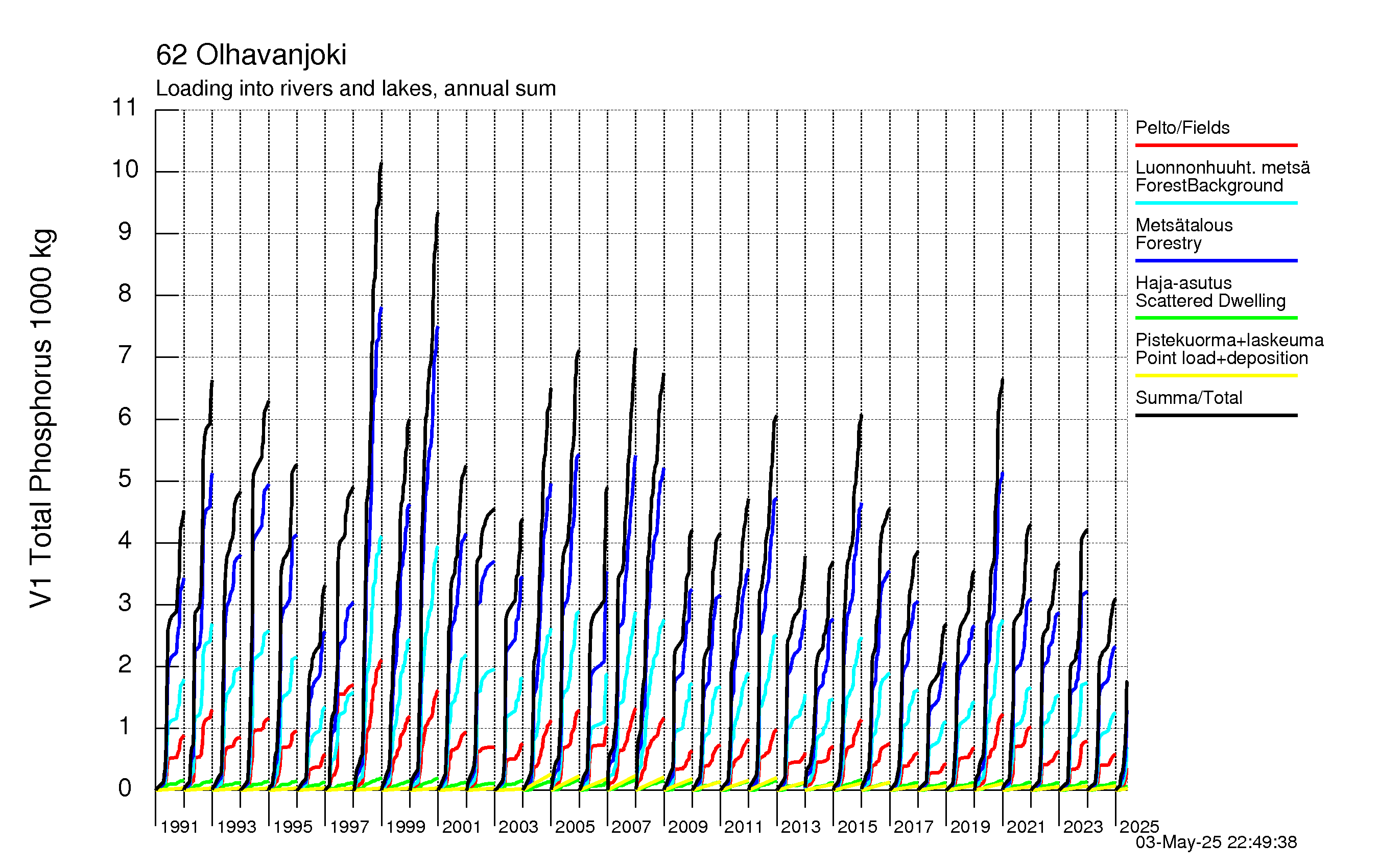
Task: Click the x-axis year label 2023
Action: tap(1083, 827)
